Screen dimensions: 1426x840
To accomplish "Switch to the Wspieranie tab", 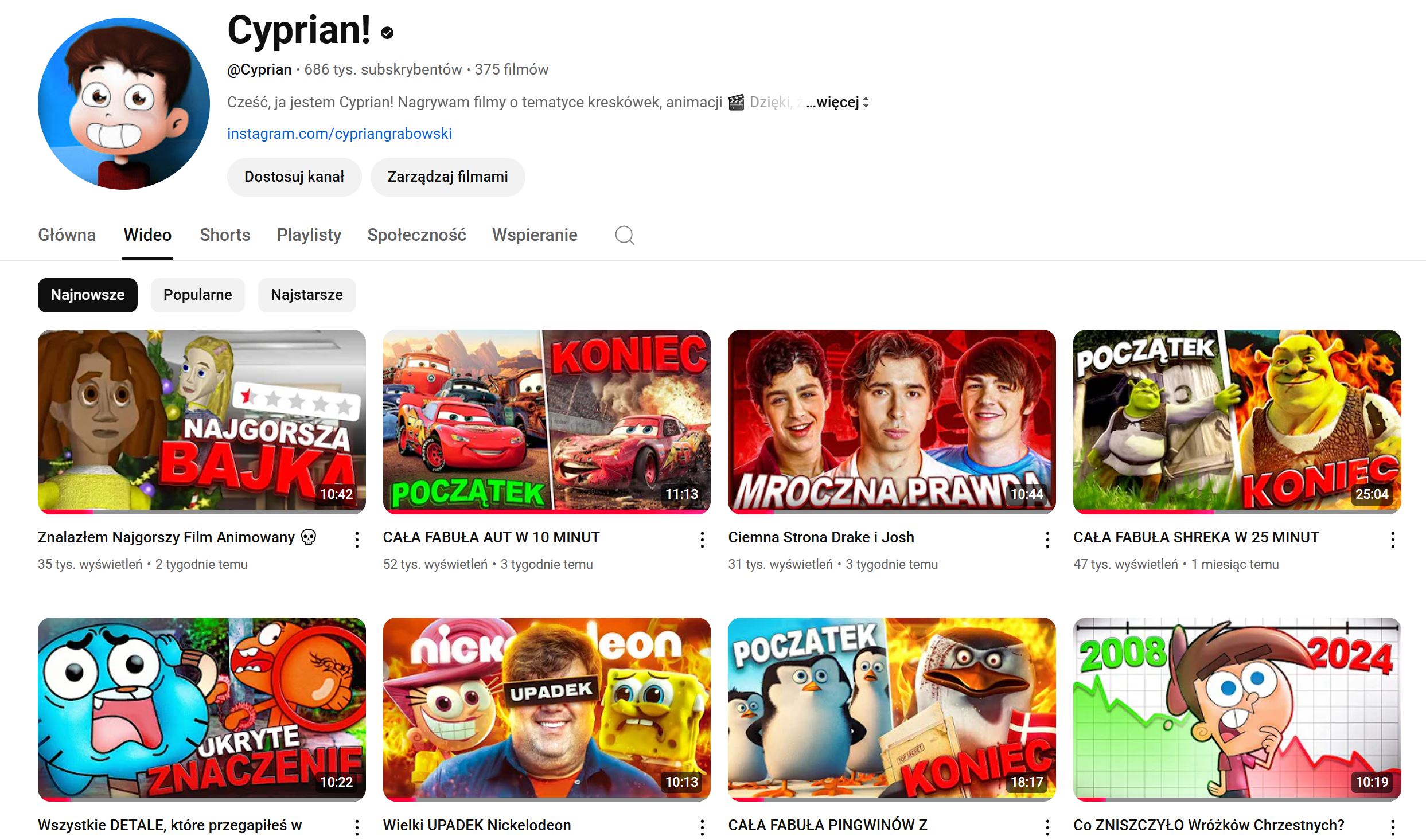I will pos(535,235).
